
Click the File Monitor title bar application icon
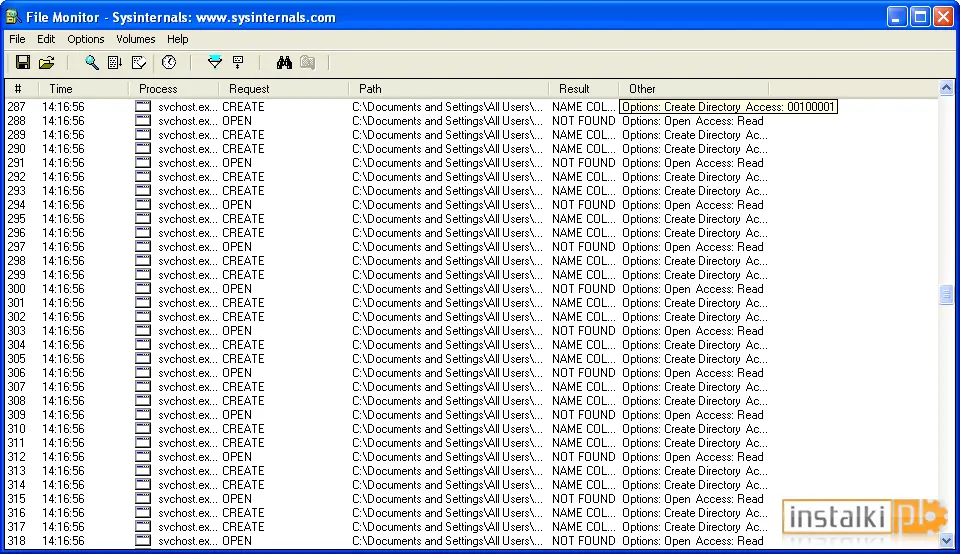tap(13, 17)
